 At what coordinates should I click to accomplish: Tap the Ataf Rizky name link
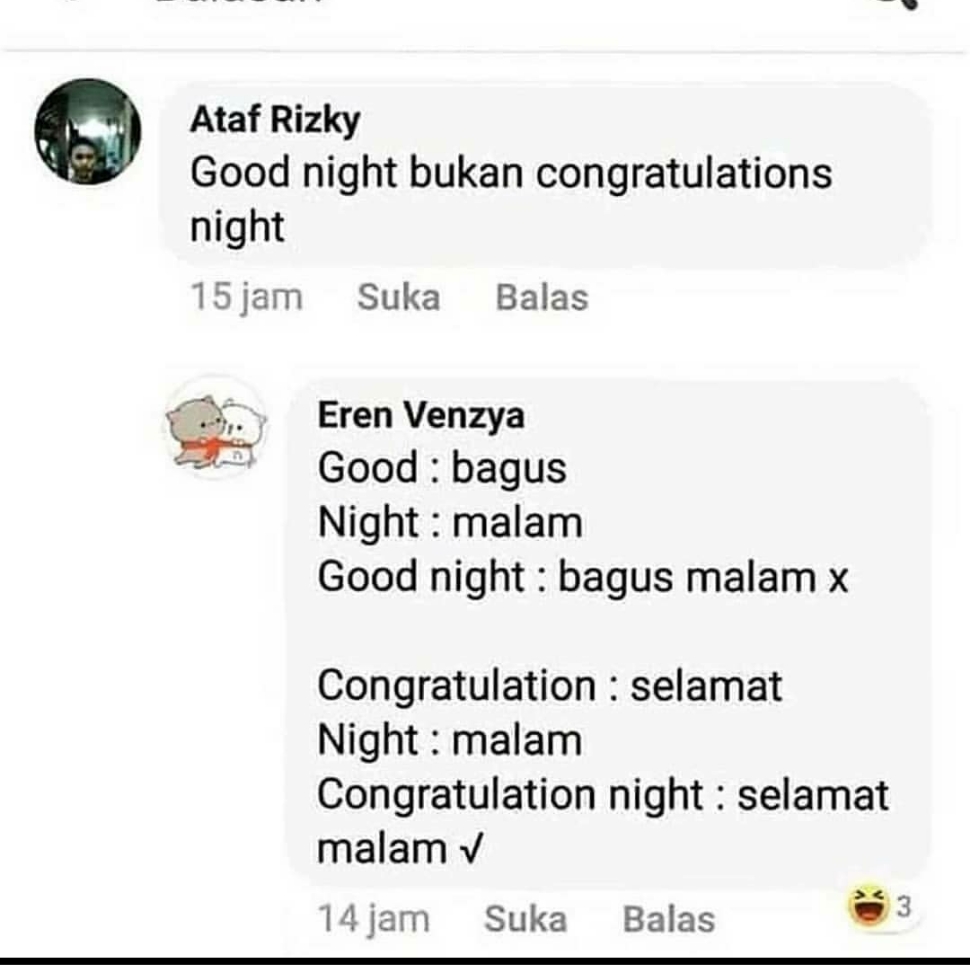pyautogui.click(x=275, y=119)
